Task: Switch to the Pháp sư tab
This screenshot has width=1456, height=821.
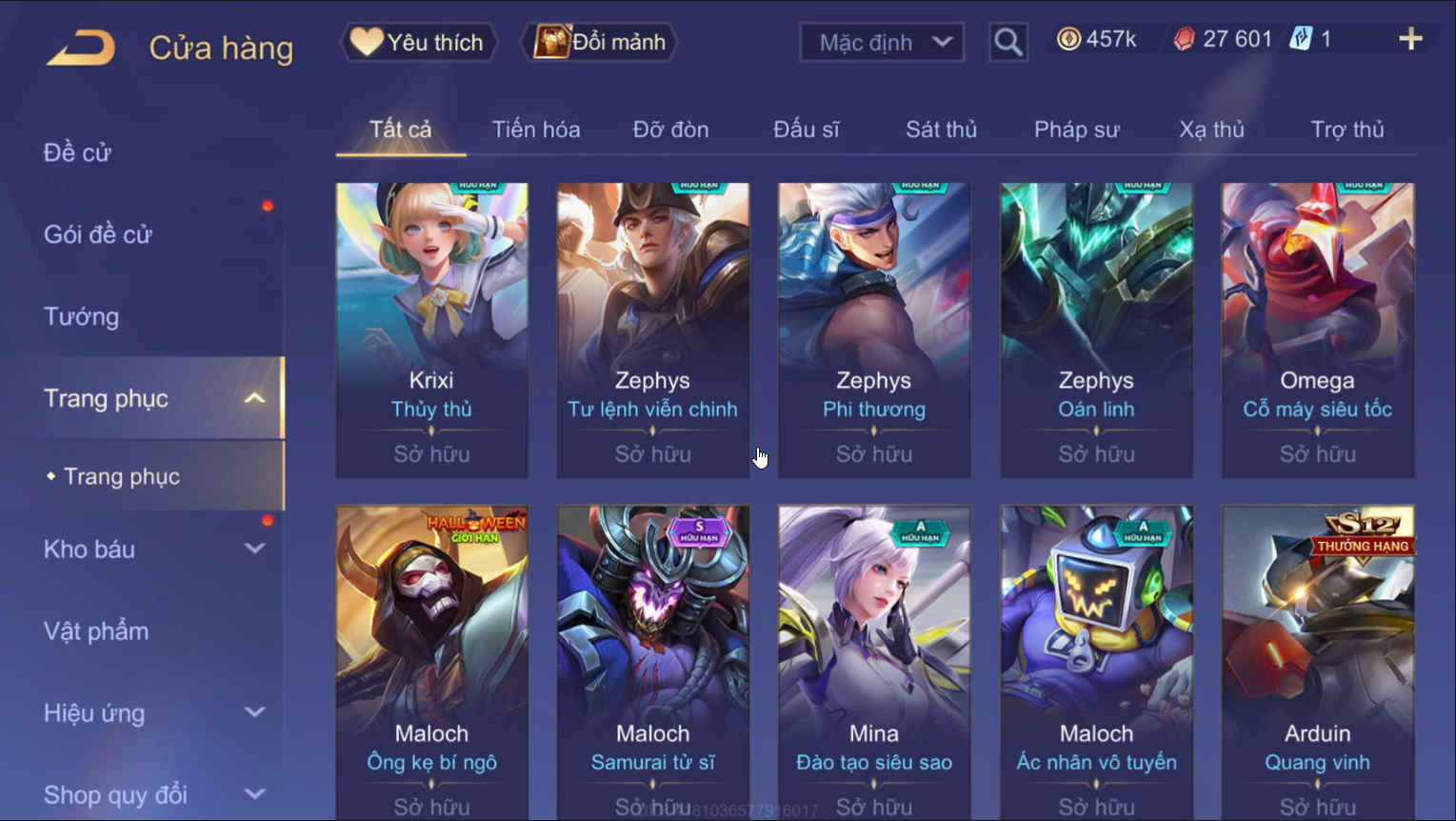Action: point(1076,130)
